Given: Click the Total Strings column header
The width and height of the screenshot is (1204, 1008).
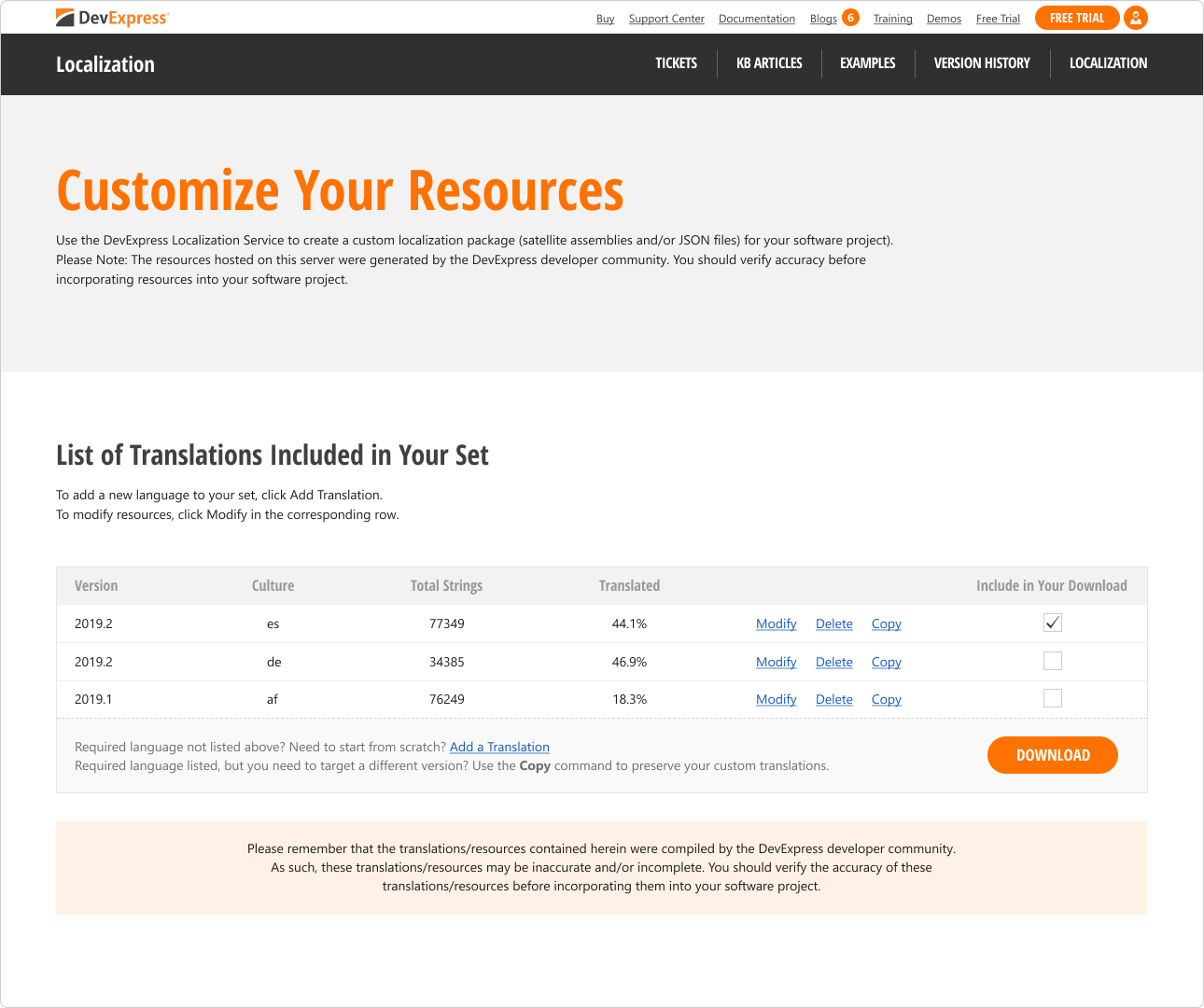Looking at the screenshot, I should pyautogui.click(x=446, y=586).
